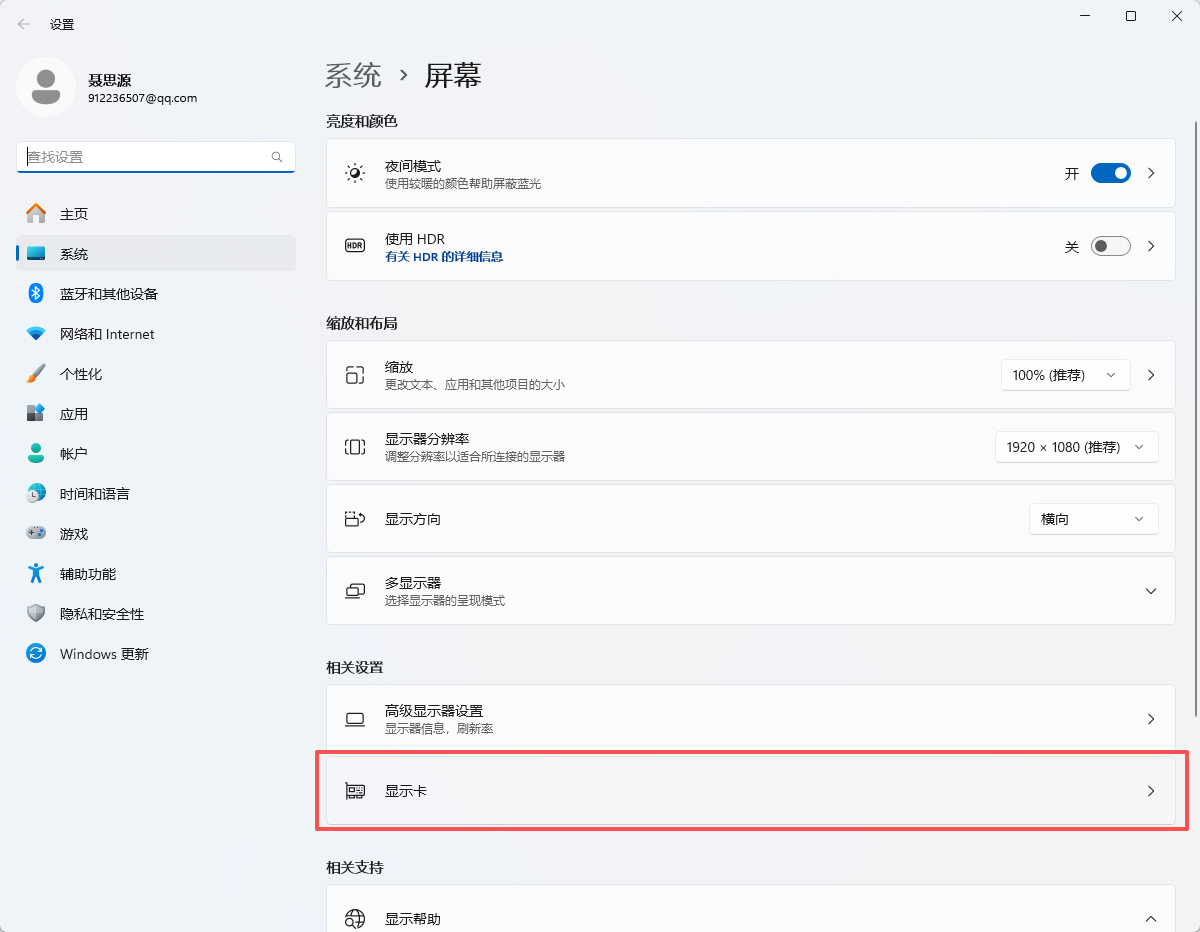Turn off the Night mode toggle
The width and height of the screenshot is (1200, 932).
click(x=1110, y=173)
